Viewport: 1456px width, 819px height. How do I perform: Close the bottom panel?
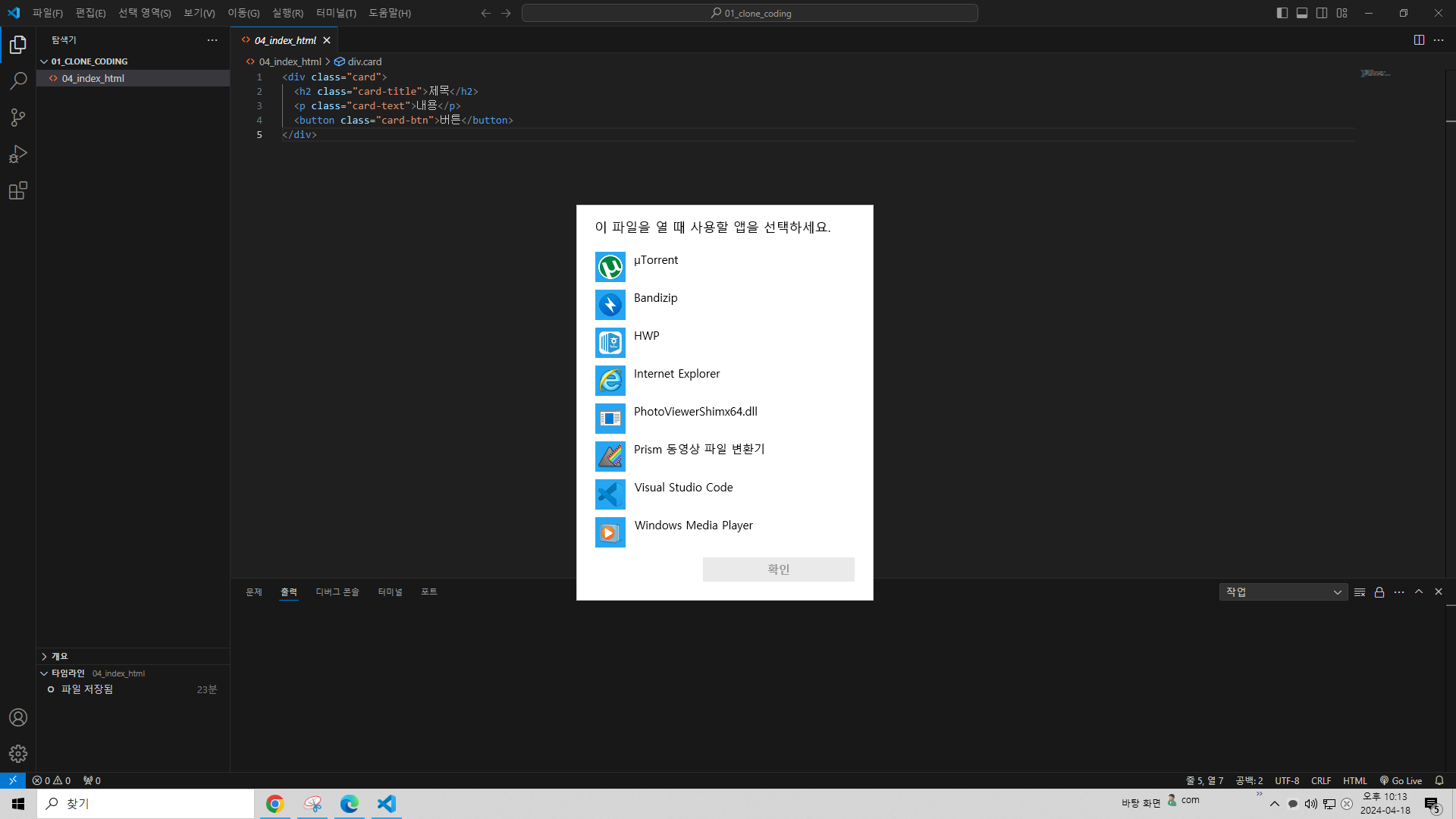click(x=1439, y=592)
